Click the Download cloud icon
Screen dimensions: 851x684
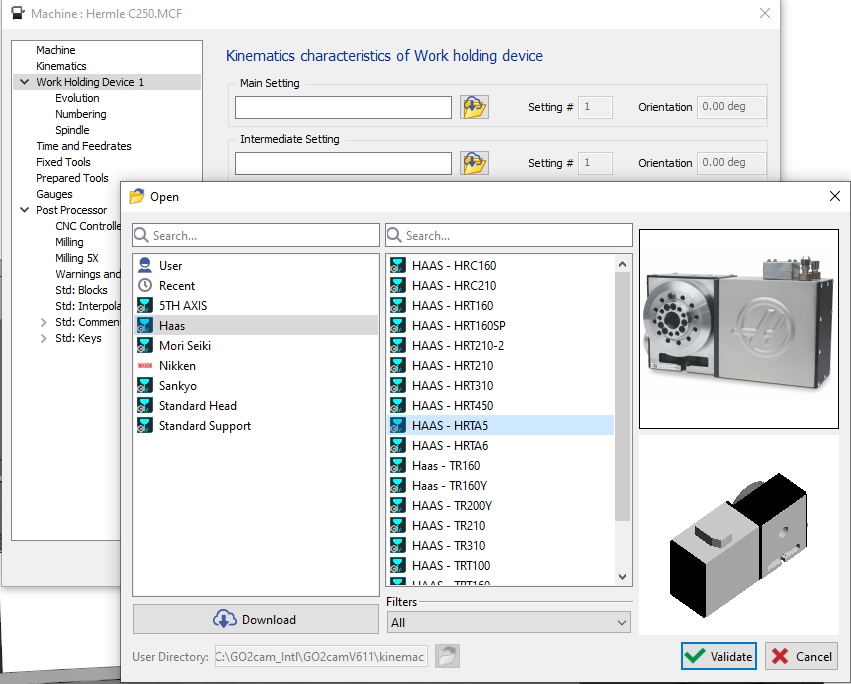point(225,619)
